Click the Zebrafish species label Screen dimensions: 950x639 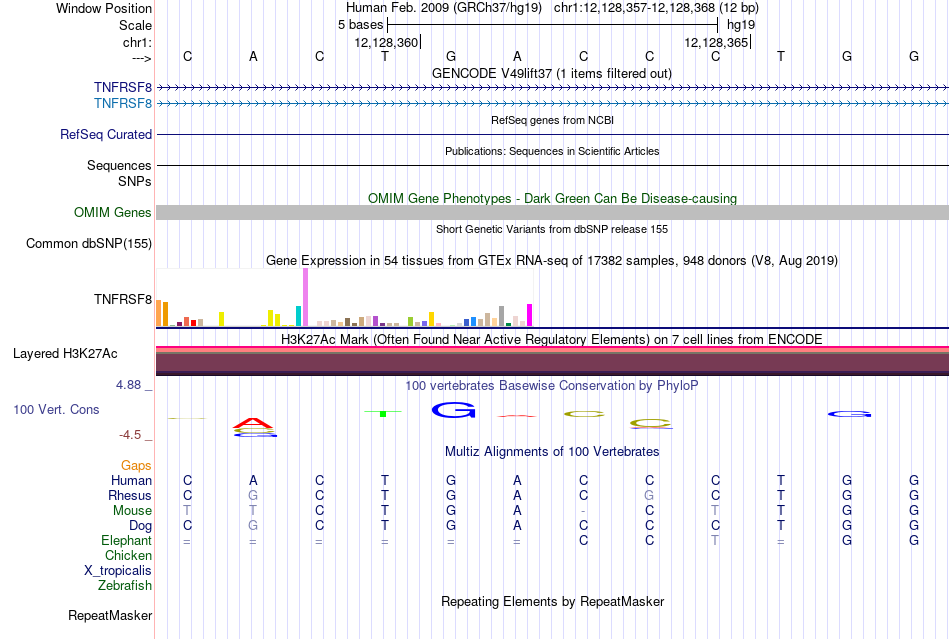tap(125, 586)
